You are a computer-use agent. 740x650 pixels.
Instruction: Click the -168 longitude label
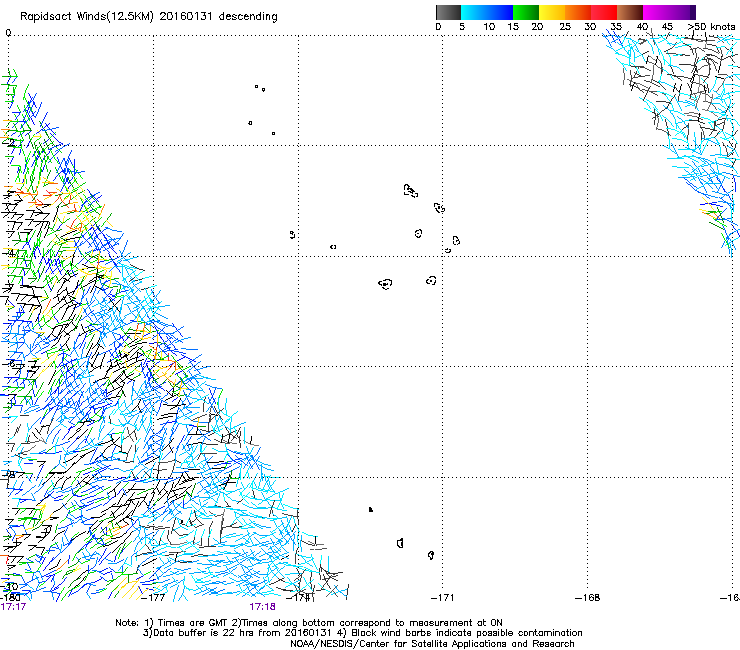click(x=587, y=598)
